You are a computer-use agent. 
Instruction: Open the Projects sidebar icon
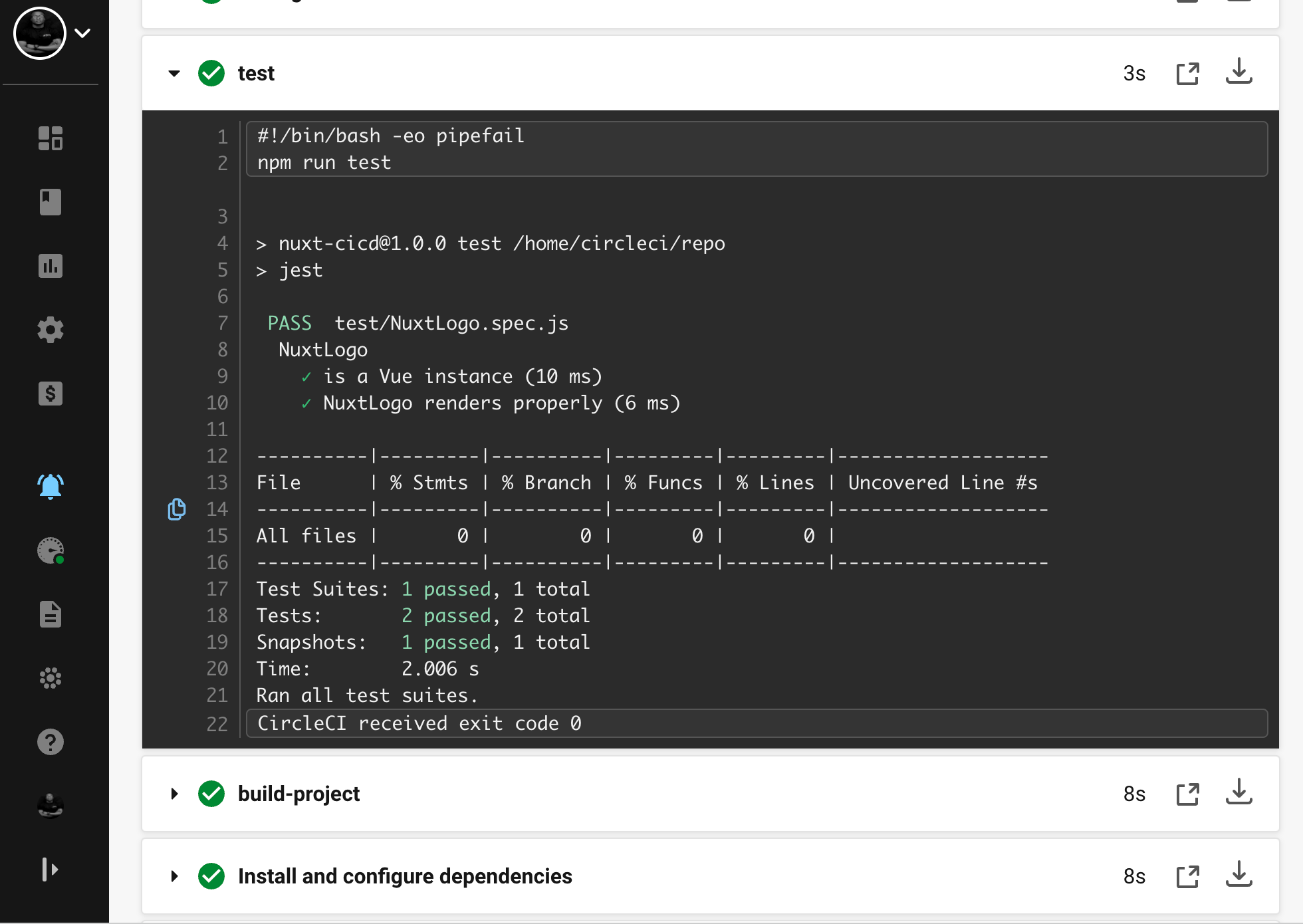(x=51, y=201)
